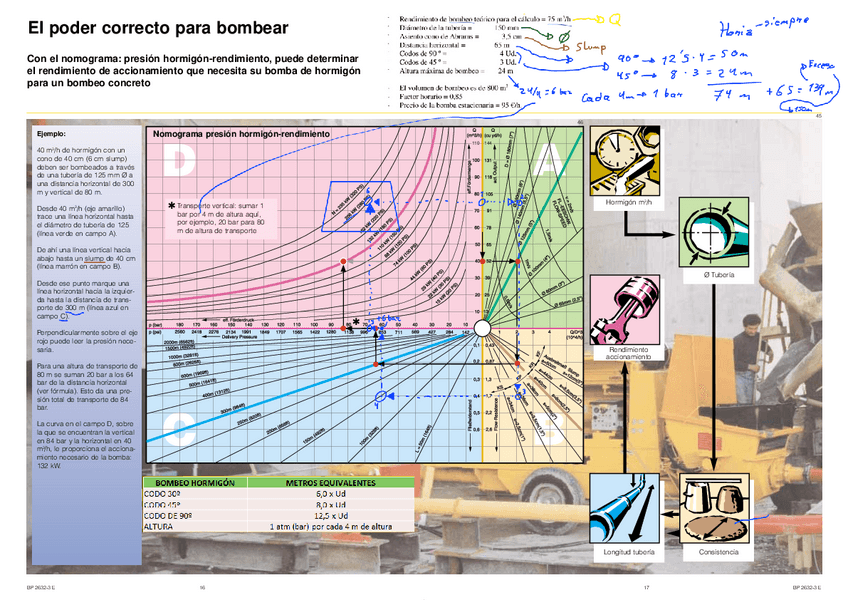Click the label 'Consistencia'
Image resolution: width=848 pixels, height=600 pixels.
point(718,552)
